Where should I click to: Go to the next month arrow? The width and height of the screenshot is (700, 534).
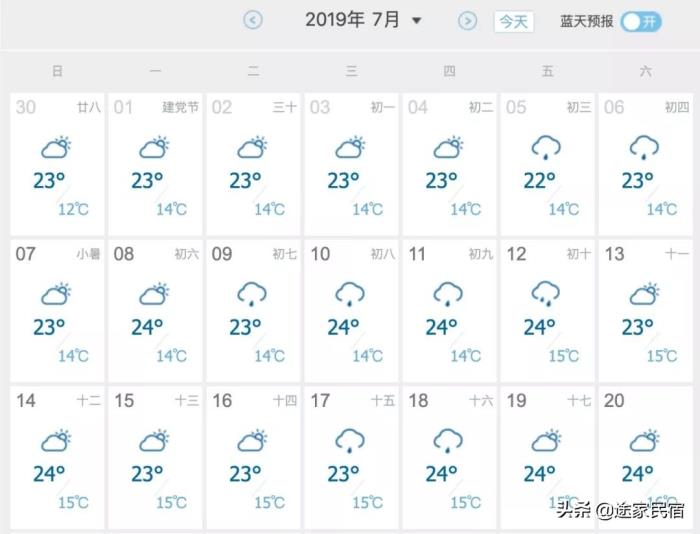(467, 20)
